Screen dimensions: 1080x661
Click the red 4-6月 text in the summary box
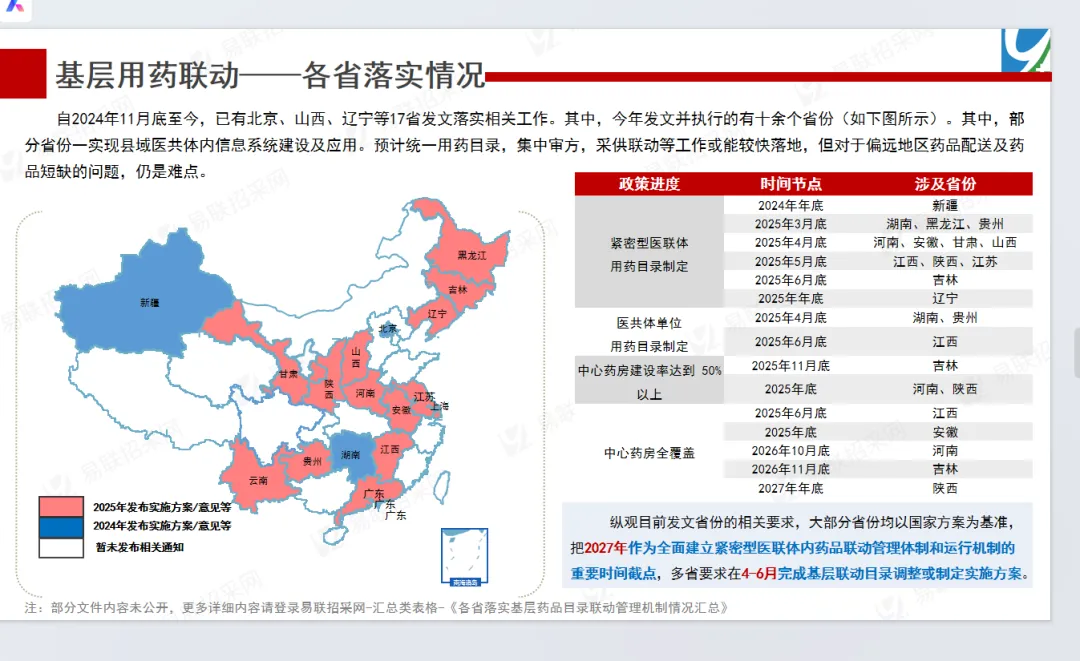pos(759,574)
